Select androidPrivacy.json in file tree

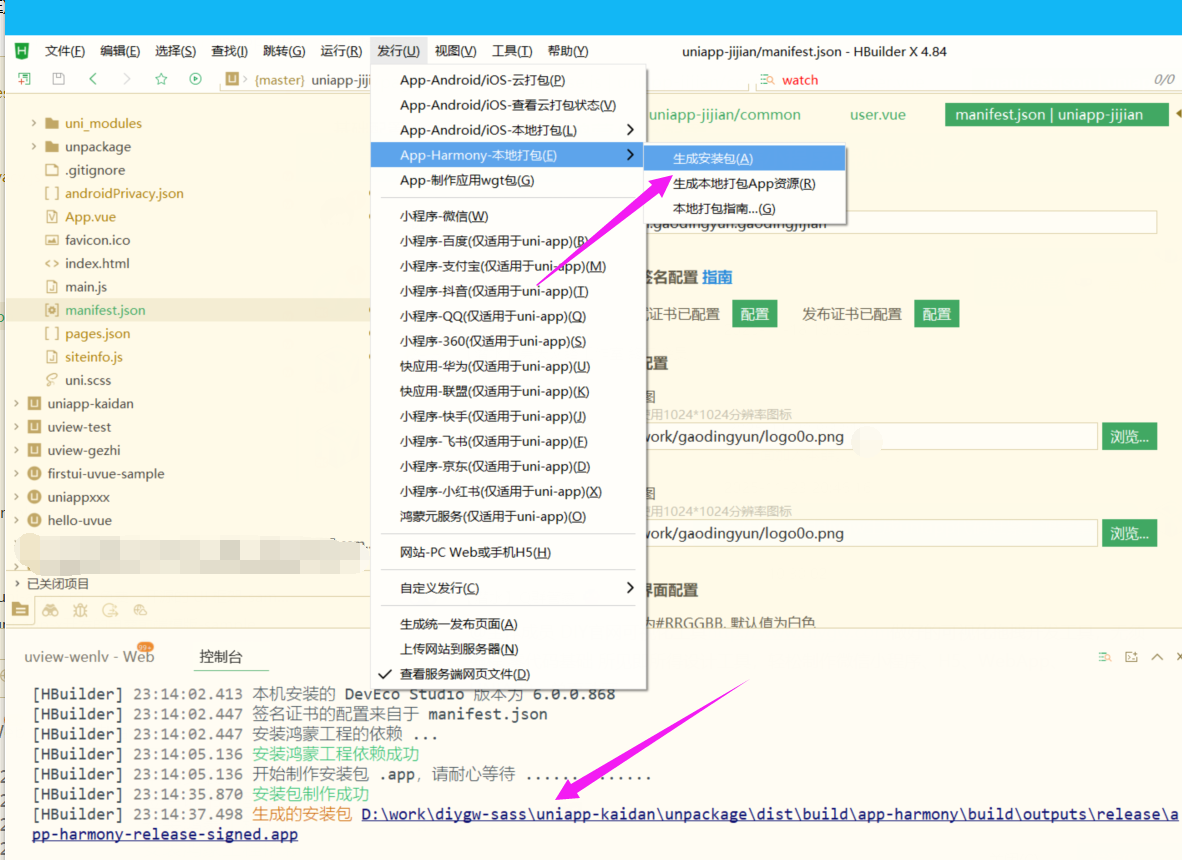tap(124, 193)
